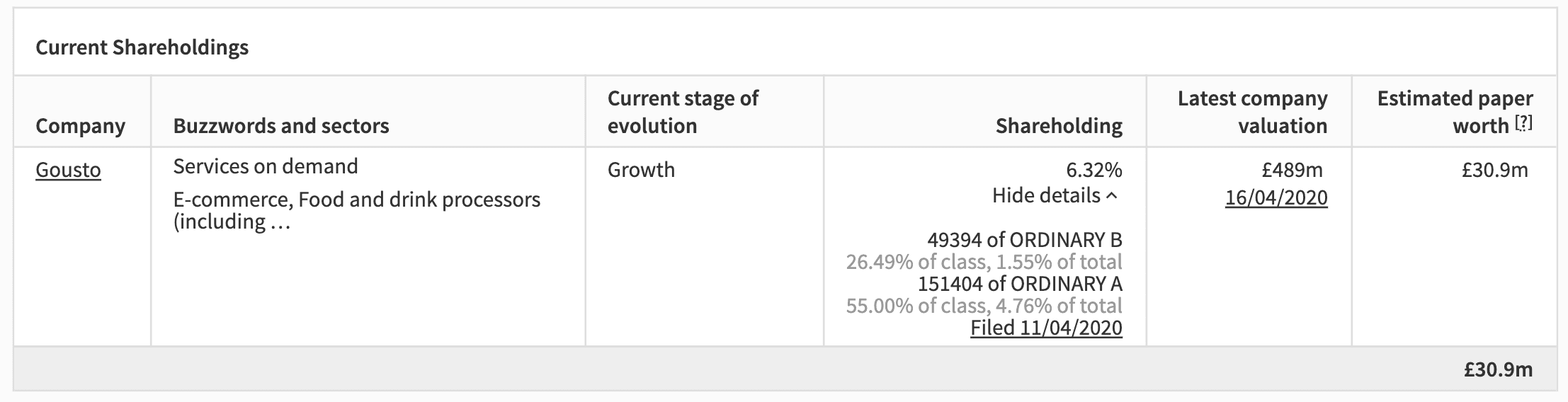The image size is (1568, 402).
Task: Click the Shareholding column header
Action: pyautogui.click(x=1059, y=126)
